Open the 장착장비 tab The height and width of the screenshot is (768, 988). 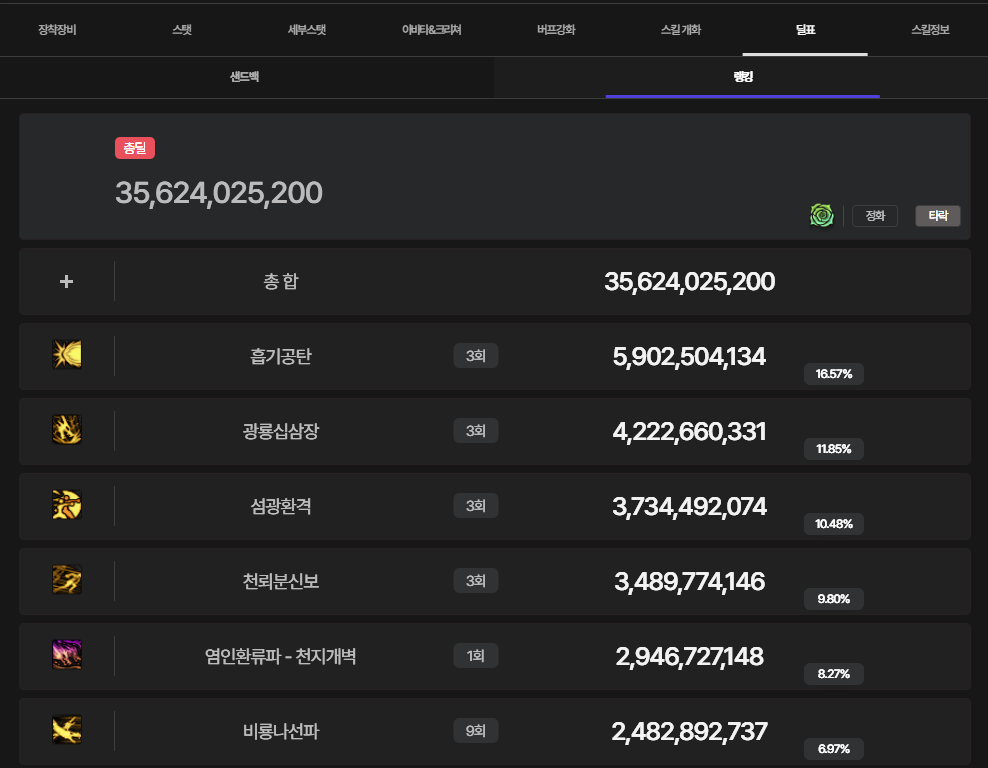click(57, 29)
